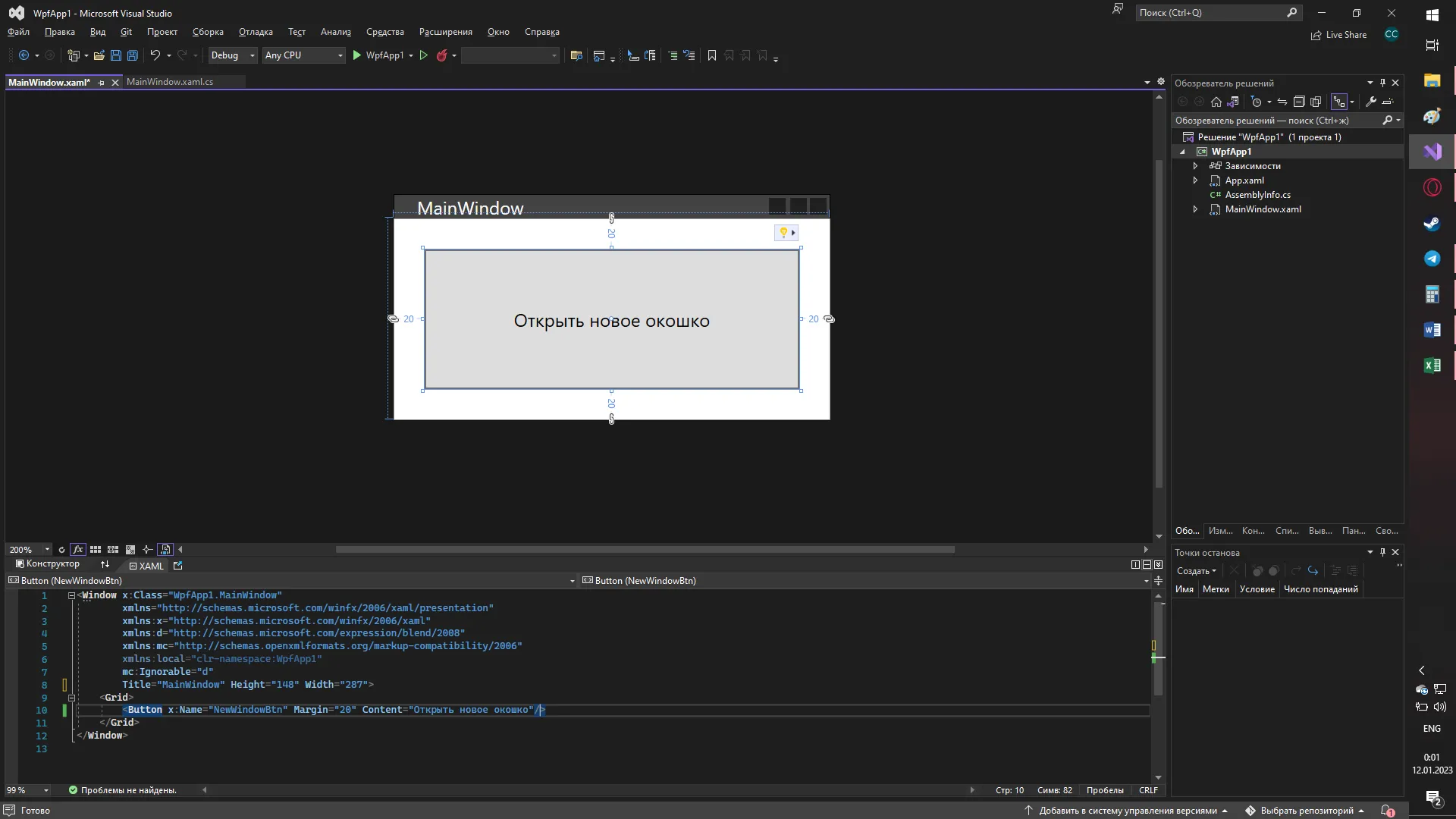Toggle auto-hide pin on Solution Explorer panel
This screenshot has height=819, width=1456.
point(1382,83)
